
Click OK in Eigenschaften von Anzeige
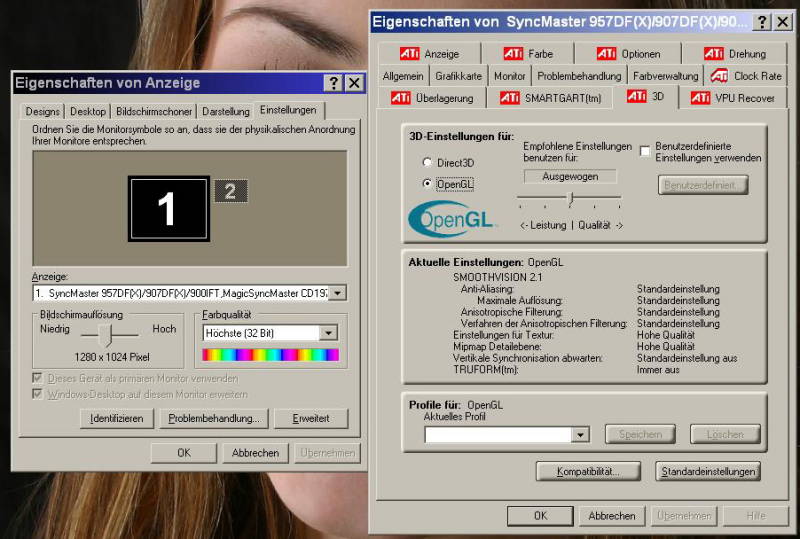184,453
